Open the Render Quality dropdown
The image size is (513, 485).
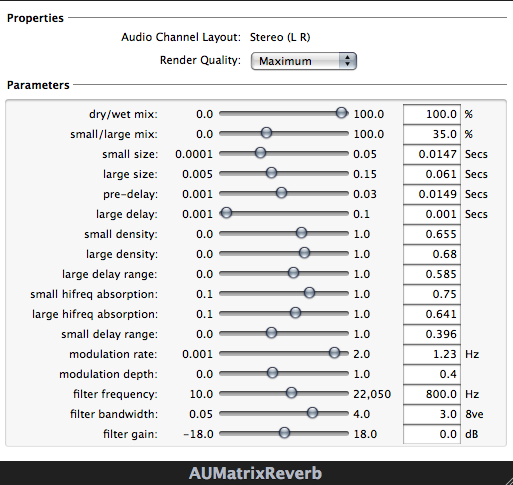304,61
